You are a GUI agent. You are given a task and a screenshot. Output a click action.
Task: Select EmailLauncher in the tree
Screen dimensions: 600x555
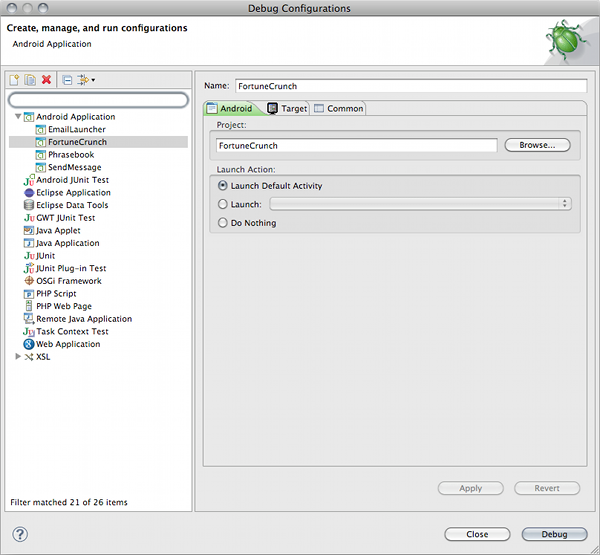click(x=77, y=129)
